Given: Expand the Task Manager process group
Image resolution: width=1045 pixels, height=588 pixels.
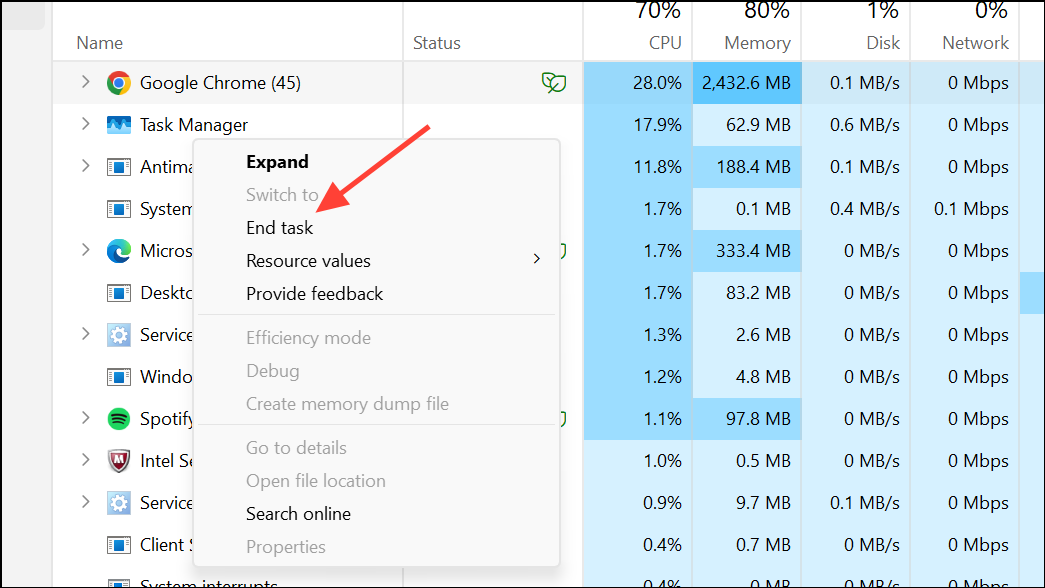Looking at the screenshot, I should click(86, 125).
